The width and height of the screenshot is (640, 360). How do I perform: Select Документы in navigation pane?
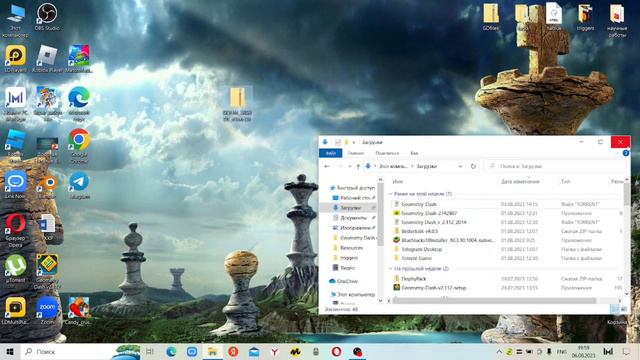point(353,218)
